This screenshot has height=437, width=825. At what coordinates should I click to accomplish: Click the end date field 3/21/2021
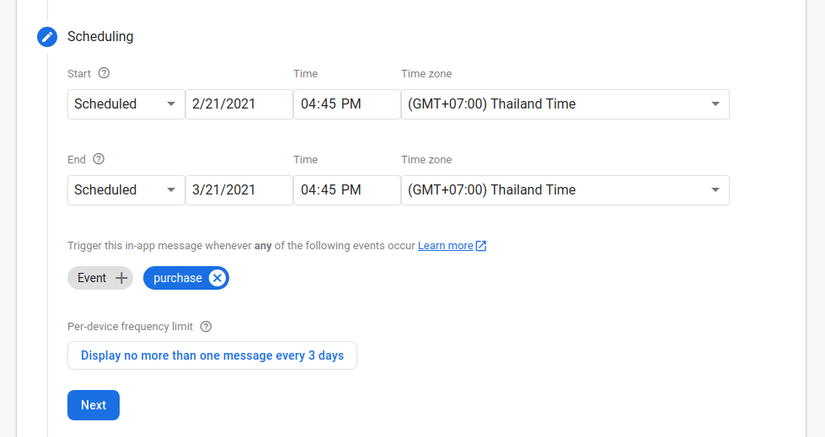pos(238,190)
